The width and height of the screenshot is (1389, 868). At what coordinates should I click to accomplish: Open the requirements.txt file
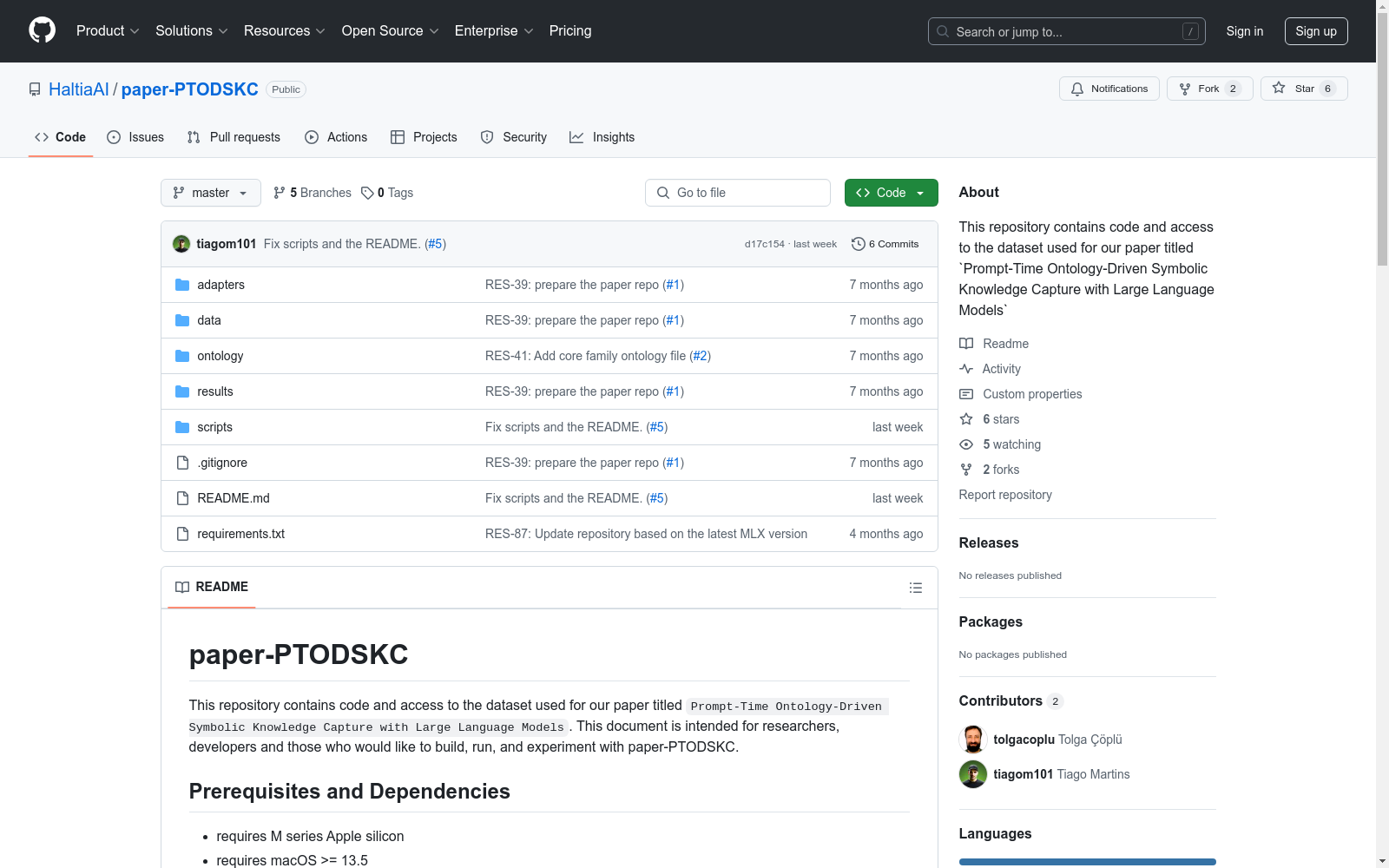tap(241, 534)
